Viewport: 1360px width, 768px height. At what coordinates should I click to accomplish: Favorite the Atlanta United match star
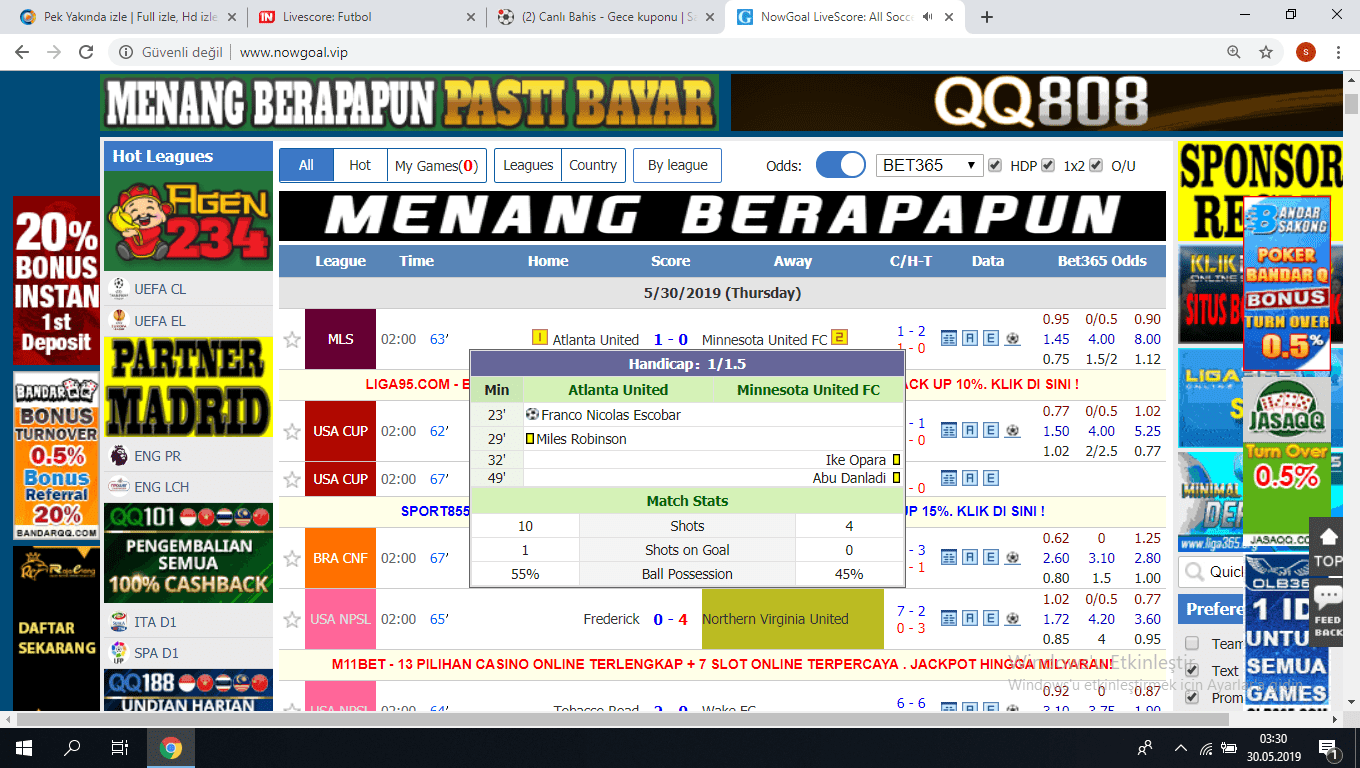point(291,340)
